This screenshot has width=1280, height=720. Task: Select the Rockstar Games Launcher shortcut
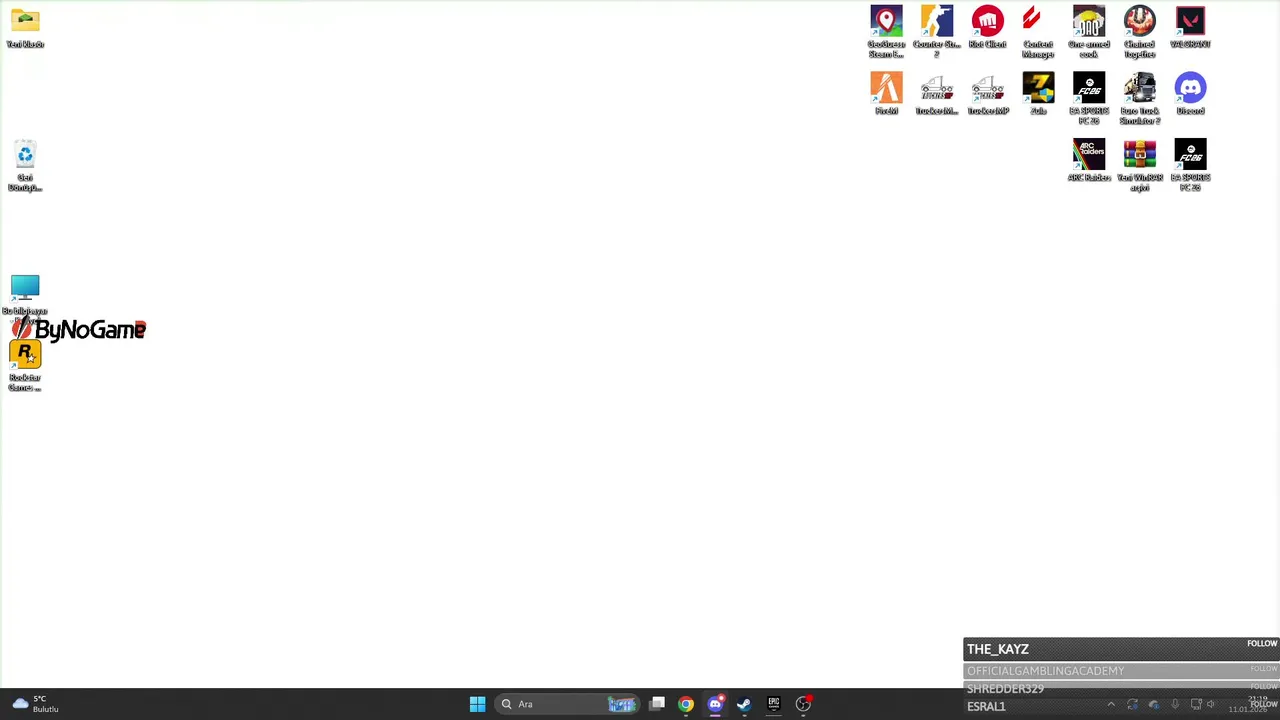click(x=25, y=366)
